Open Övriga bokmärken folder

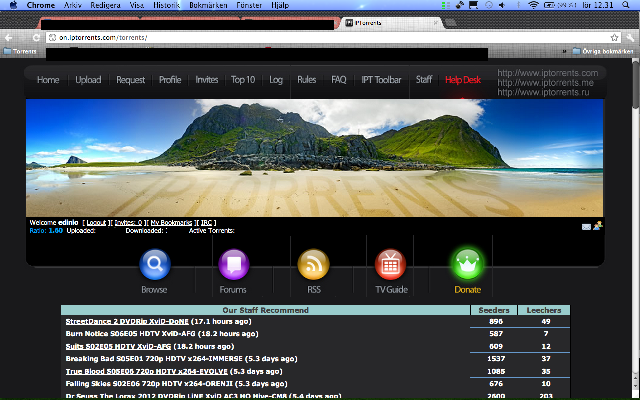[602, 51]
